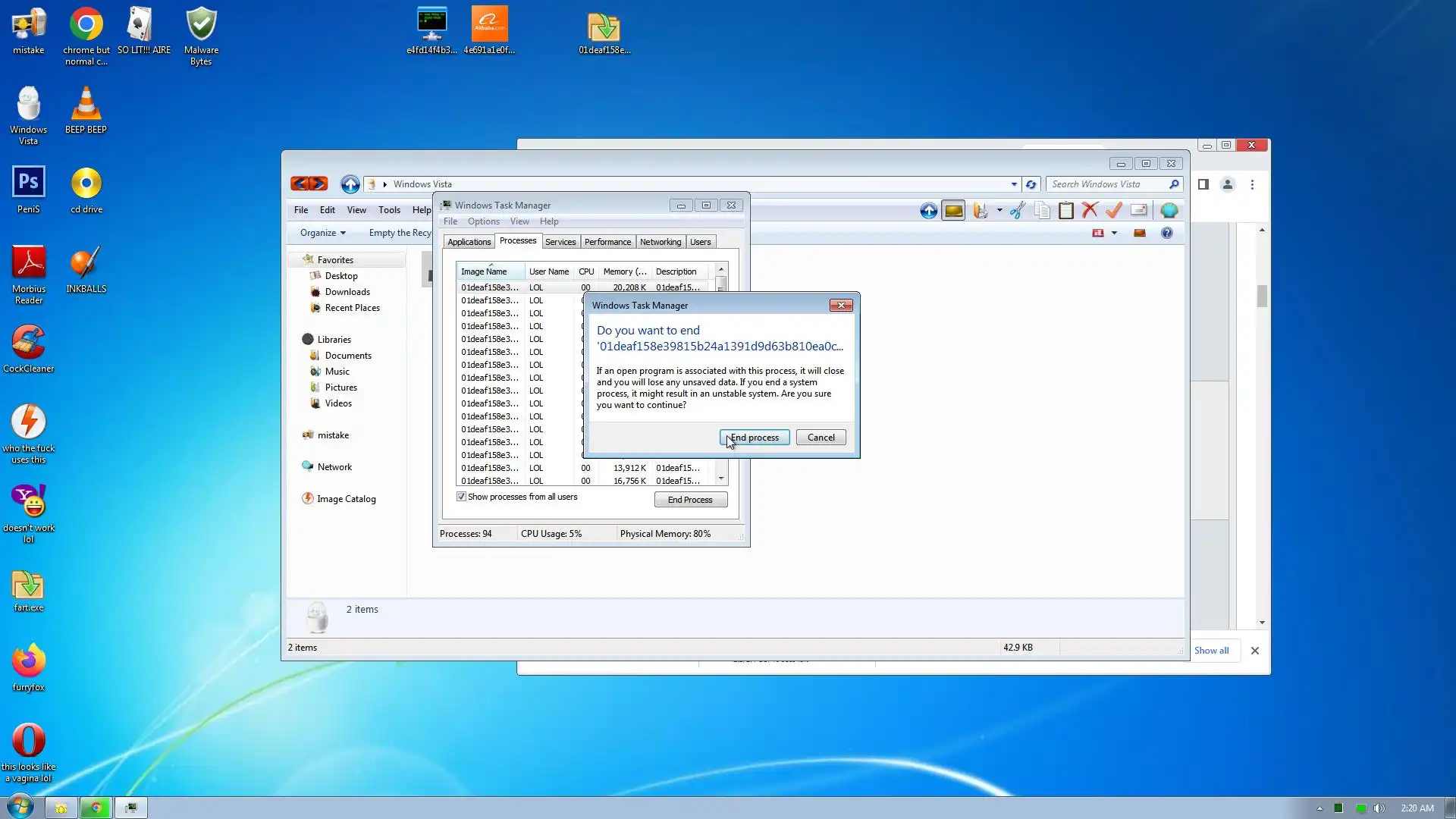1456x819 pixels.
Task: Open the views dropdown arrow in command bar
Action: [x=1114, y=233]
